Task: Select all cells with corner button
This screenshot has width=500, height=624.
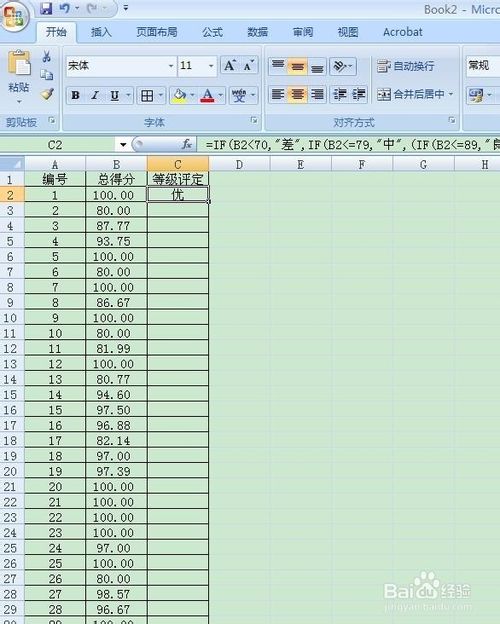Action: pyautogui.click(x=12, y=164)
